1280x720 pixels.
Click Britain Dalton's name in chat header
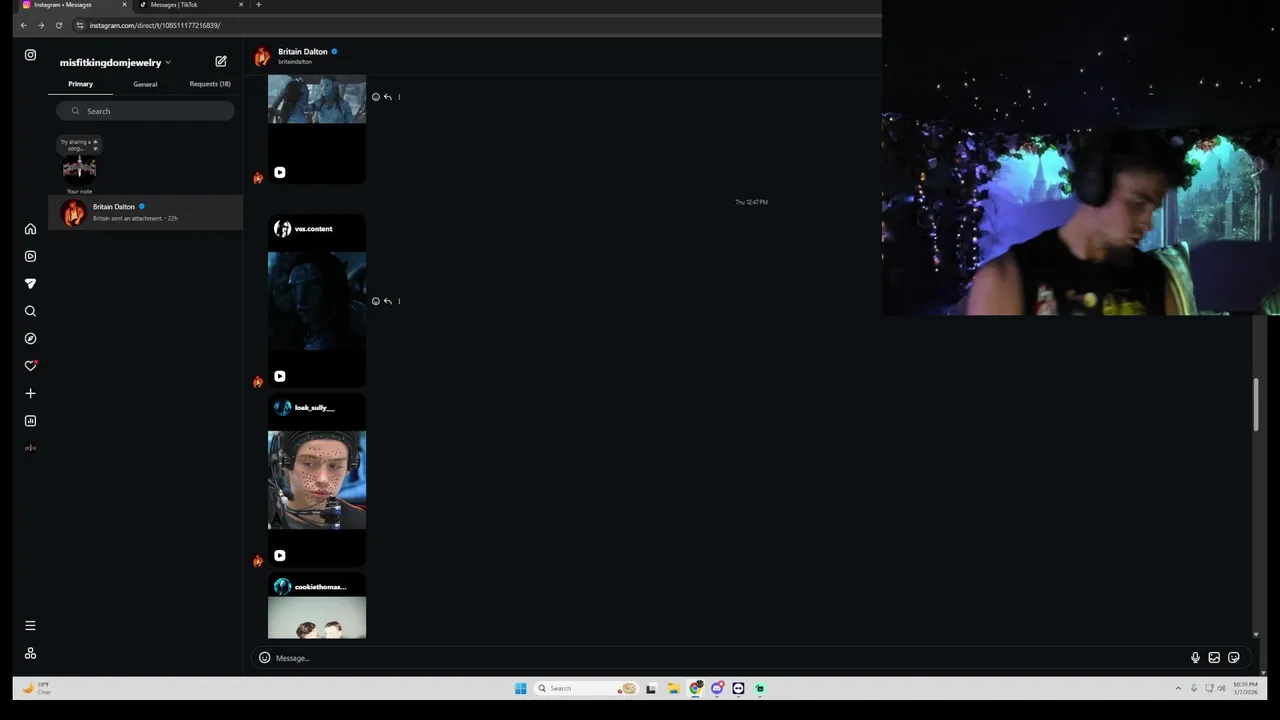[302, 52]
